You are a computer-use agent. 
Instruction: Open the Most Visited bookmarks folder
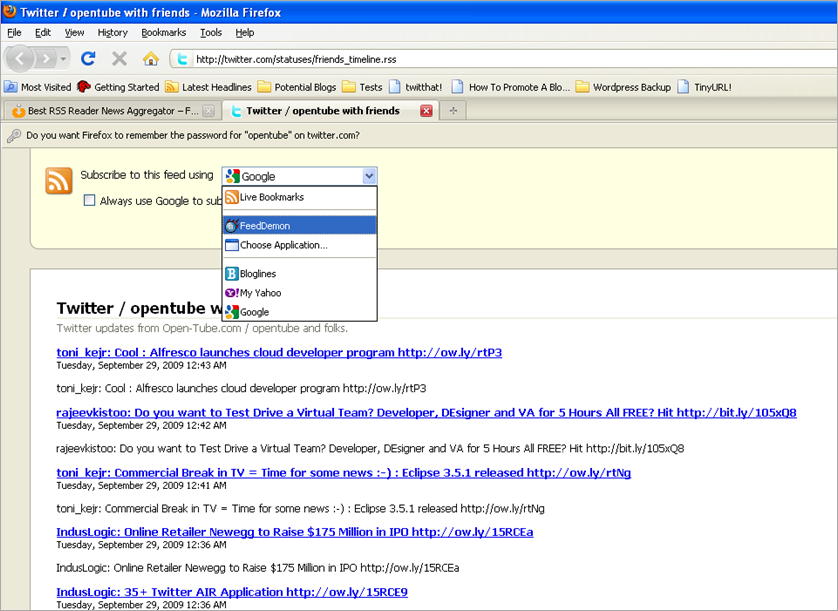38,87
